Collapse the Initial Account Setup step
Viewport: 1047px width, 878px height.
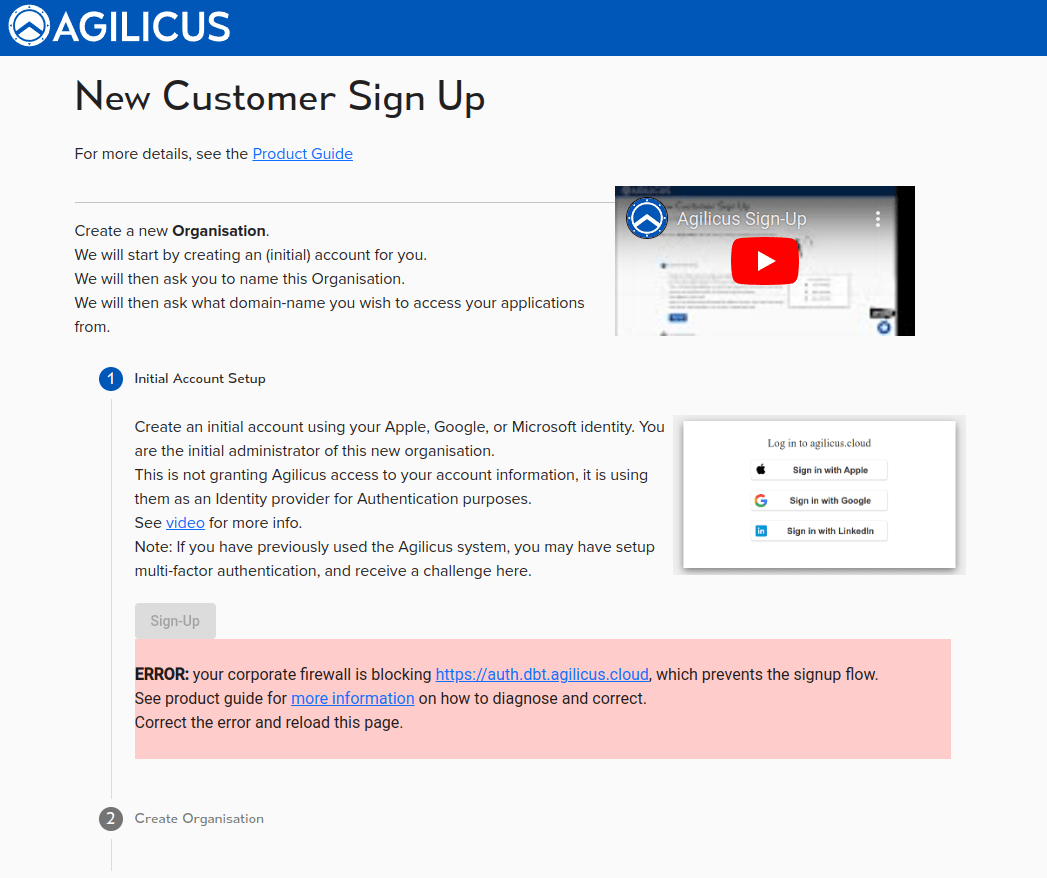[x=200, y=379]
